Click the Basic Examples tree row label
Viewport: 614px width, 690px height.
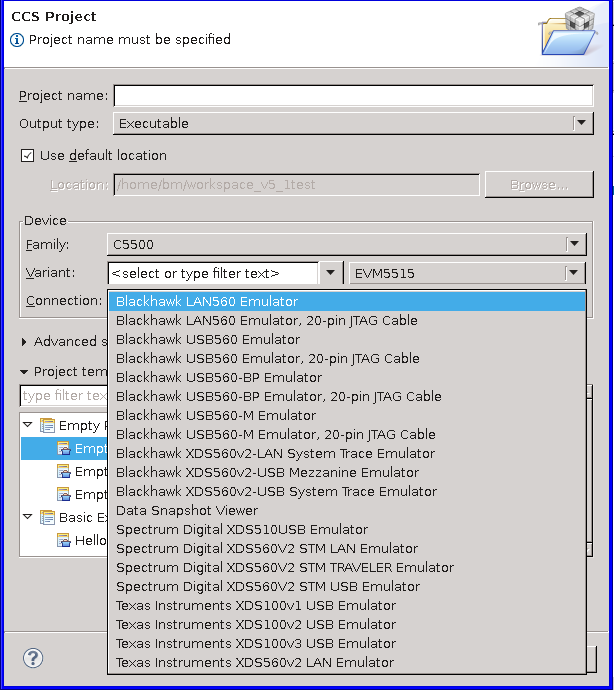click(83, 518)
